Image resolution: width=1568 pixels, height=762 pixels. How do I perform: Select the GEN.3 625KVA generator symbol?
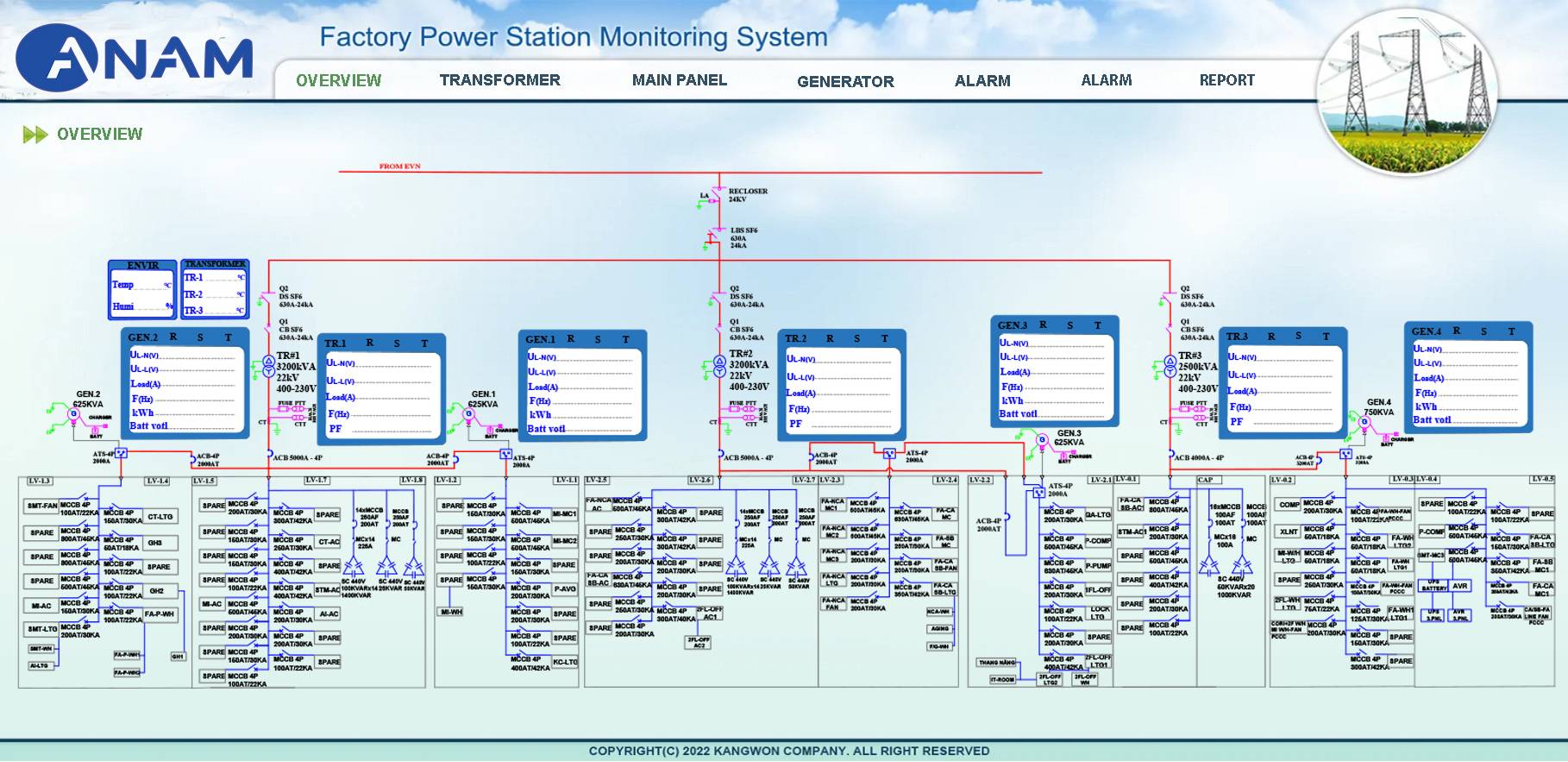coord(1042,440)
